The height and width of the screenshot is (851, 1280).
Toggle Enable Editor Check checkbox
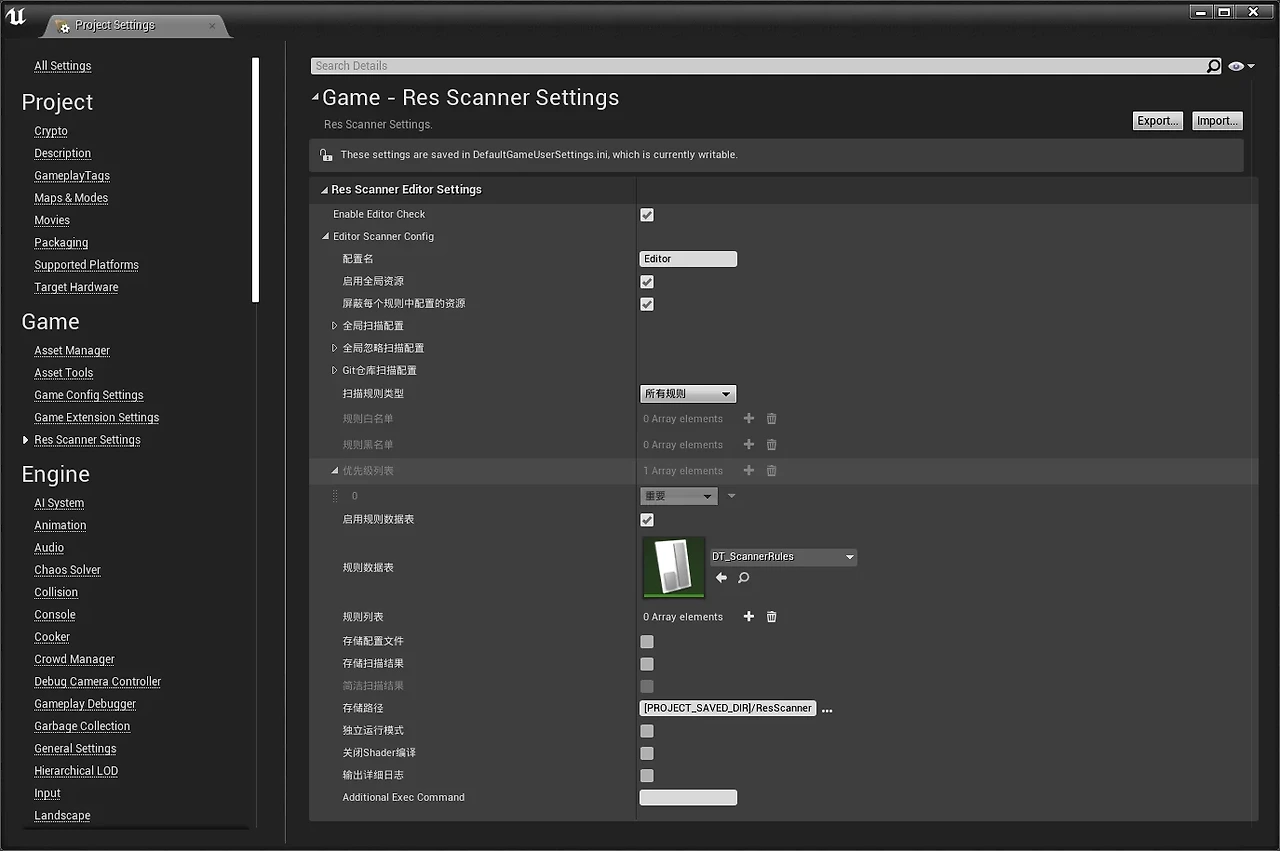647,215
